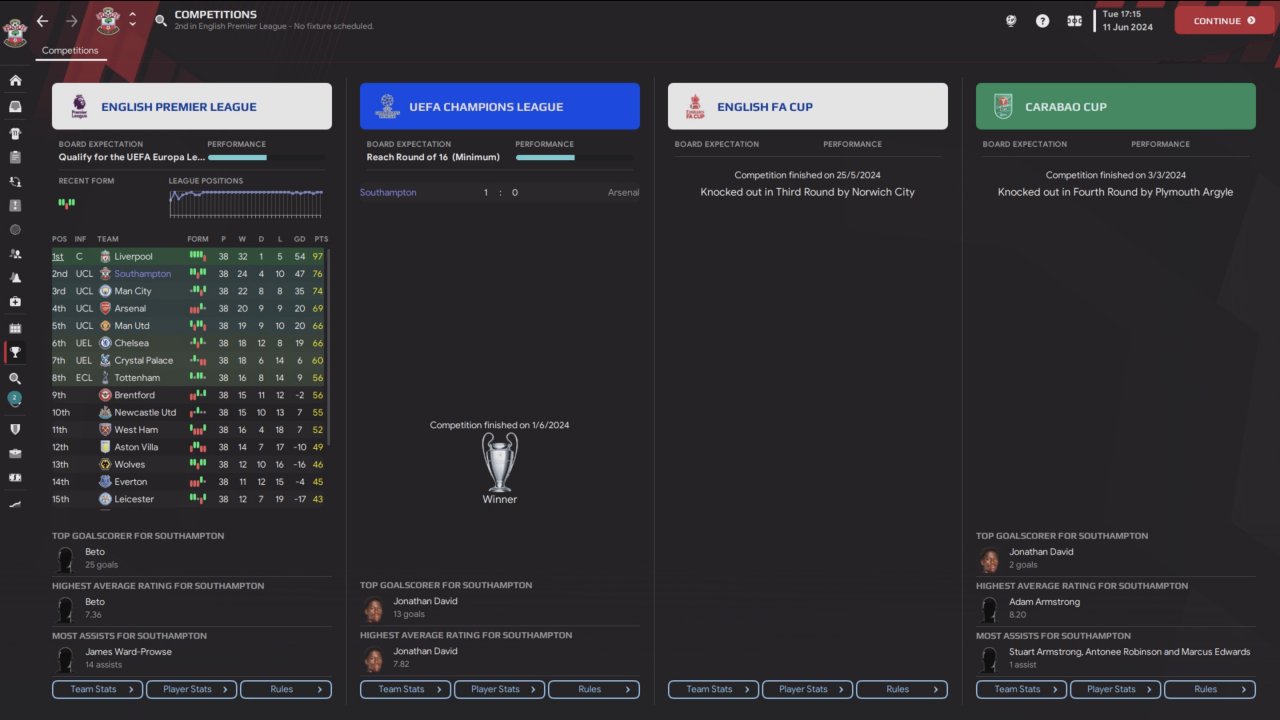Screen dimensions: 1280x720
Task: Open the line graph icon in sidebar
Action: pyautogui.click(x=15, y=504)
